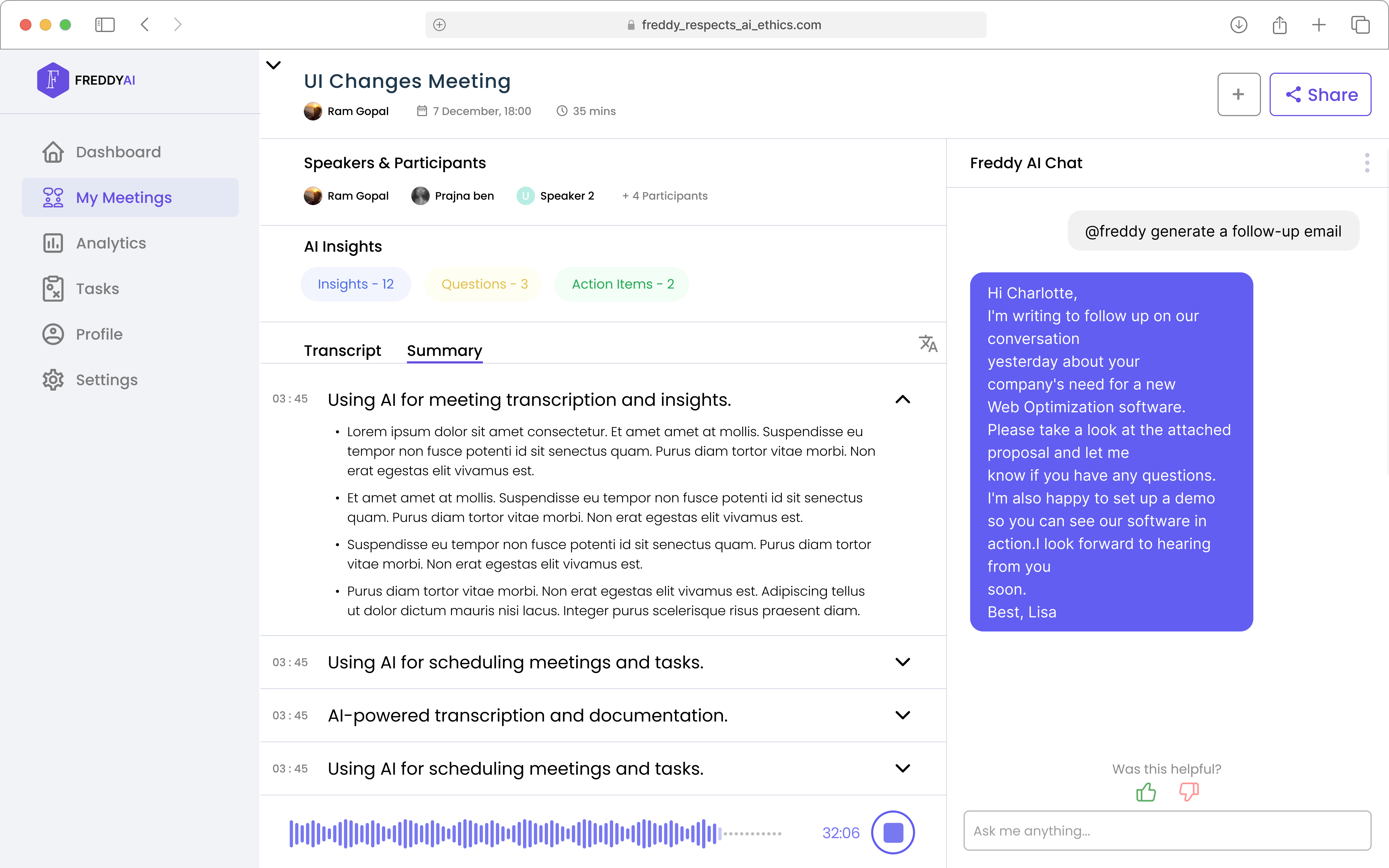The width and height of the screenshot is (1389, 868).
Task: Toggle the browser sidebar panel
Action: 105,25
